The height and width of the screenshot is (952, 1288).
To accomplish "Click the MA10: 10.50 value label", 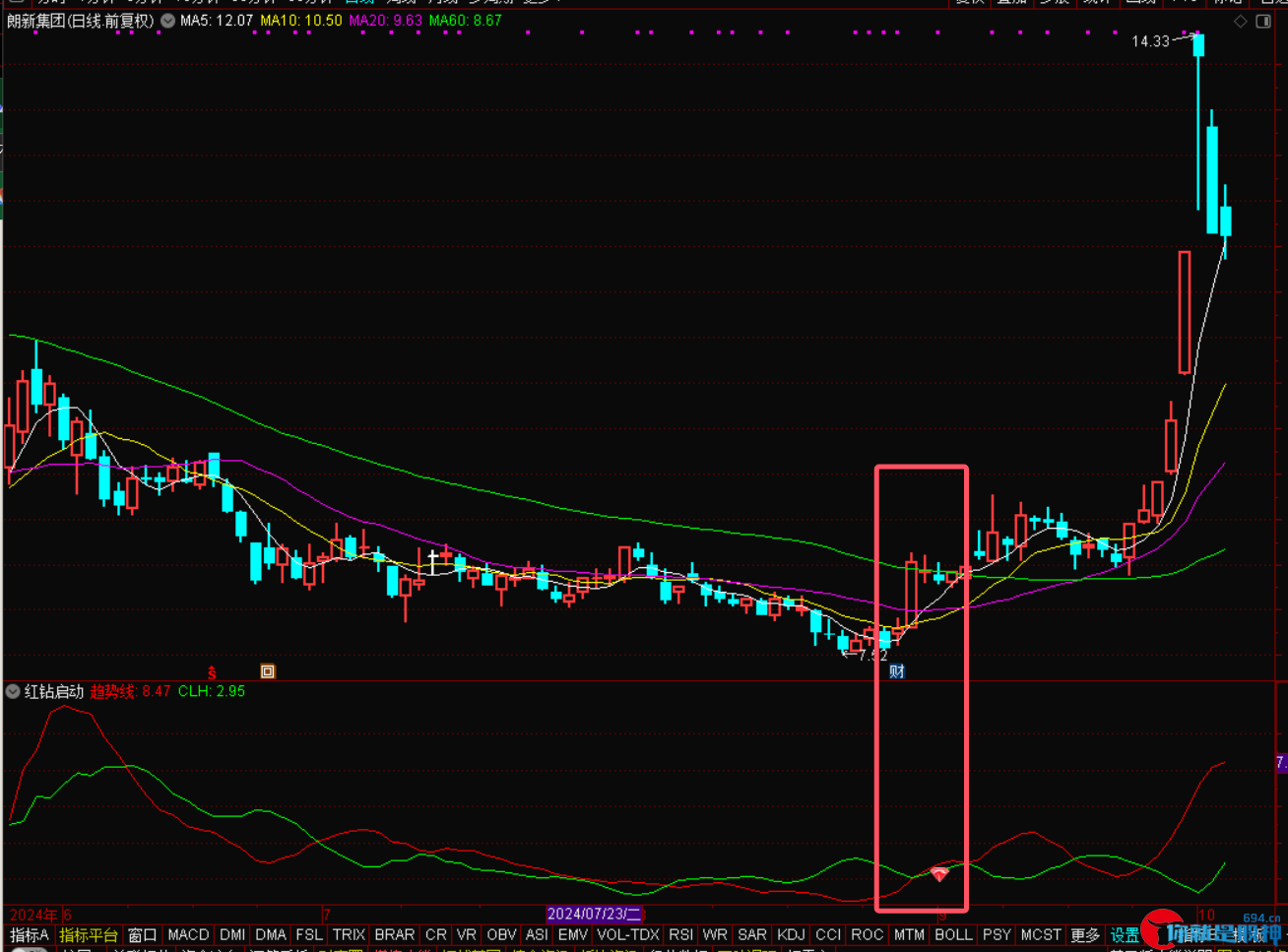I will click(x=301, y=21).
